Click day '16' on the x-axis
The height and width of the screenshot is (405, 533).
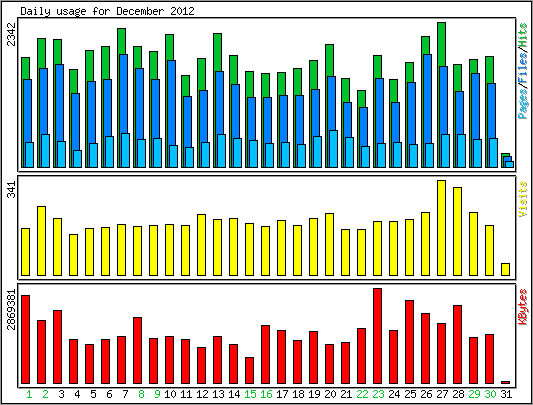(266, 394)
